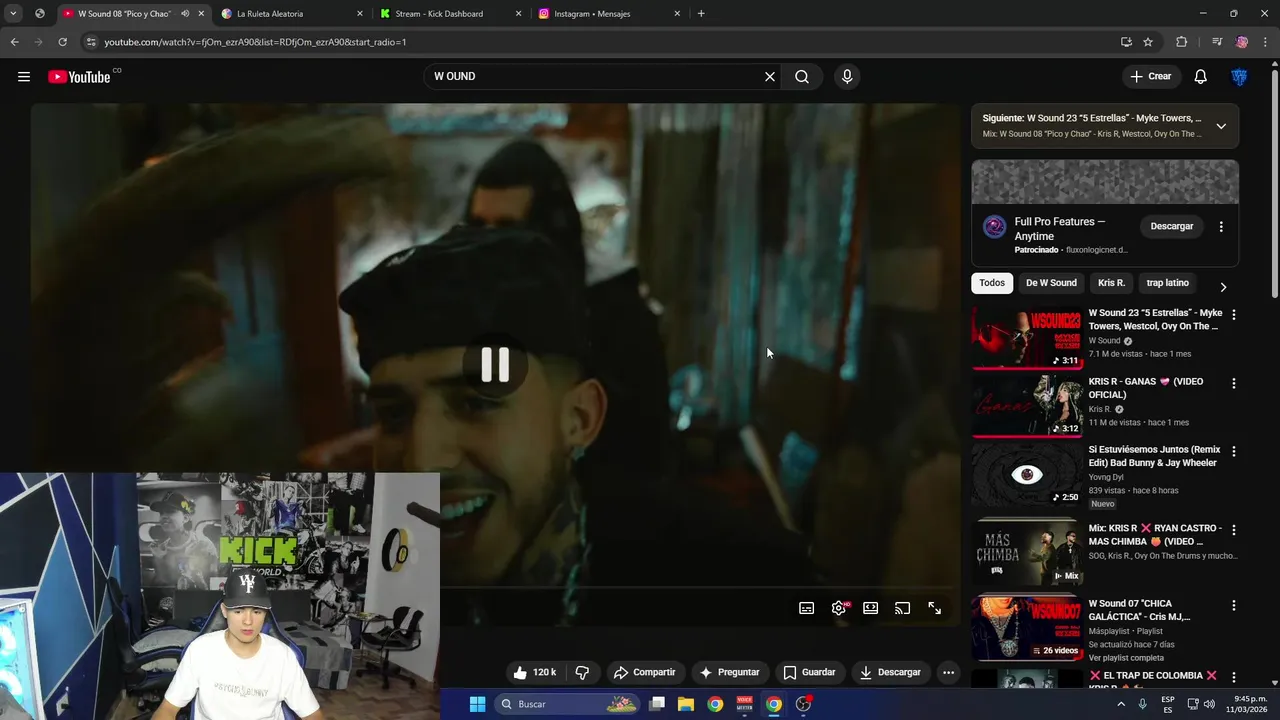The width and height of the screenshot is (1280, 720).
Task: Click the Preguntar button
Action: [729, 673]
